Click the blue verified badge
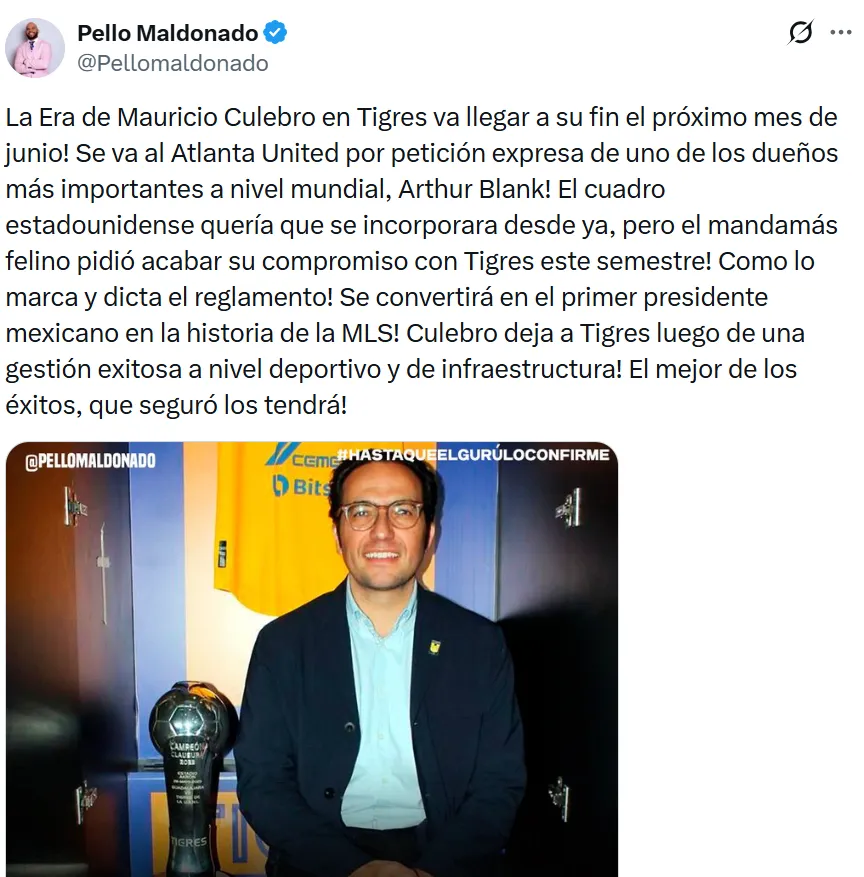Image resolution: width=864 pixels, height=877 pixels. pos(275,32)
